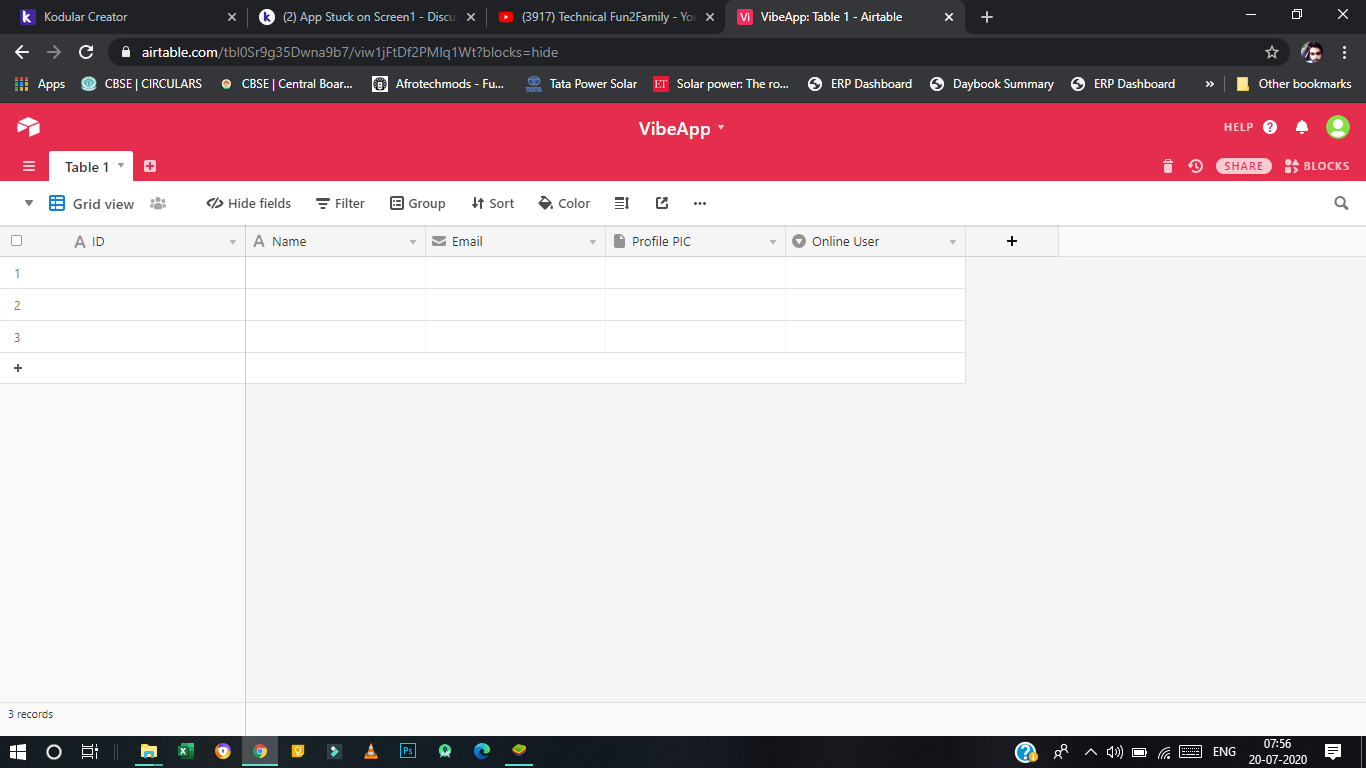Click the Share button
The image size is (1366, 768).
point(1244,166)
